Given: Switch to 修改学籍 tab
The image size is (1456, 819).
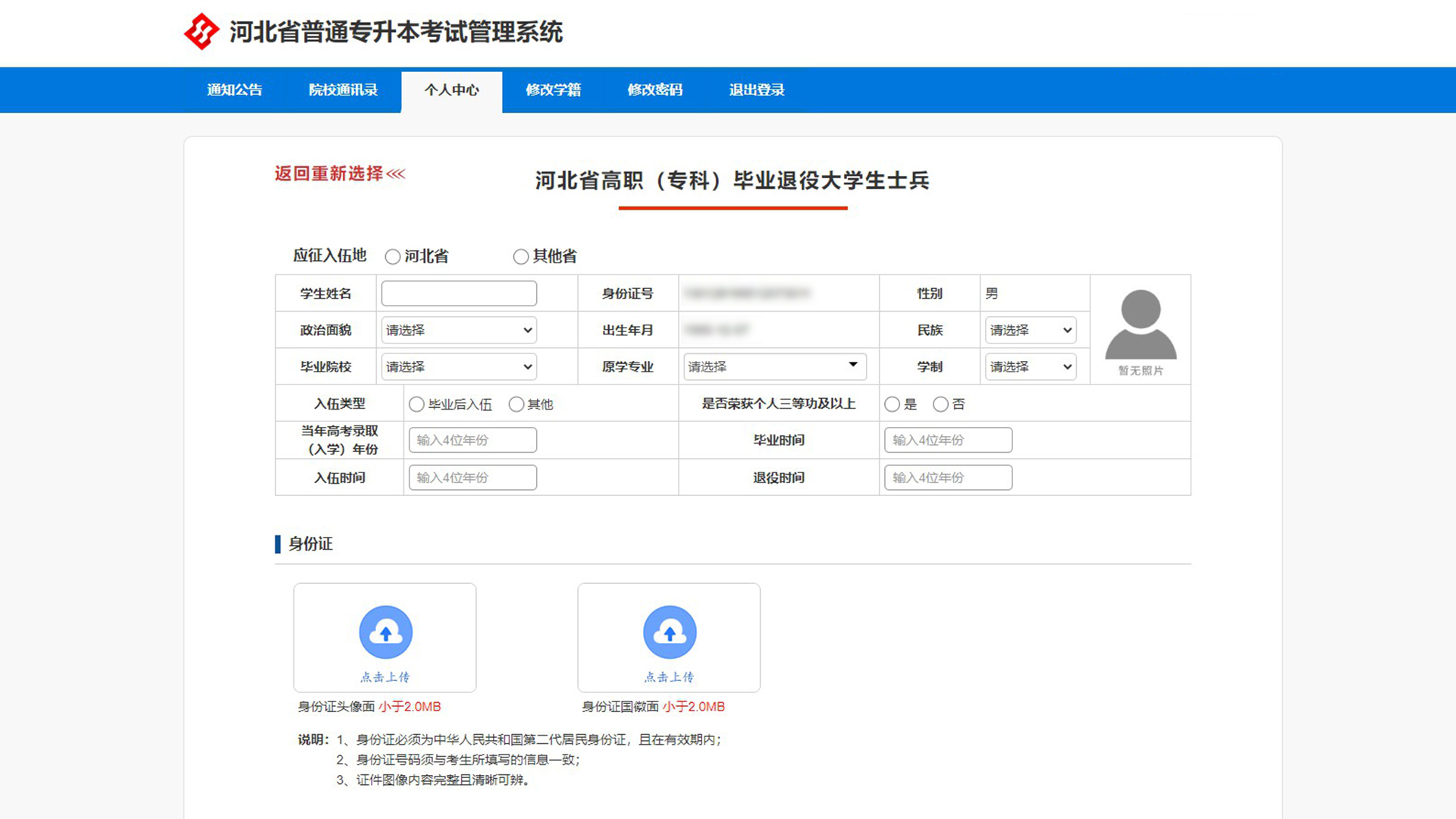Looking at the screenshot, I should point(553,89).
